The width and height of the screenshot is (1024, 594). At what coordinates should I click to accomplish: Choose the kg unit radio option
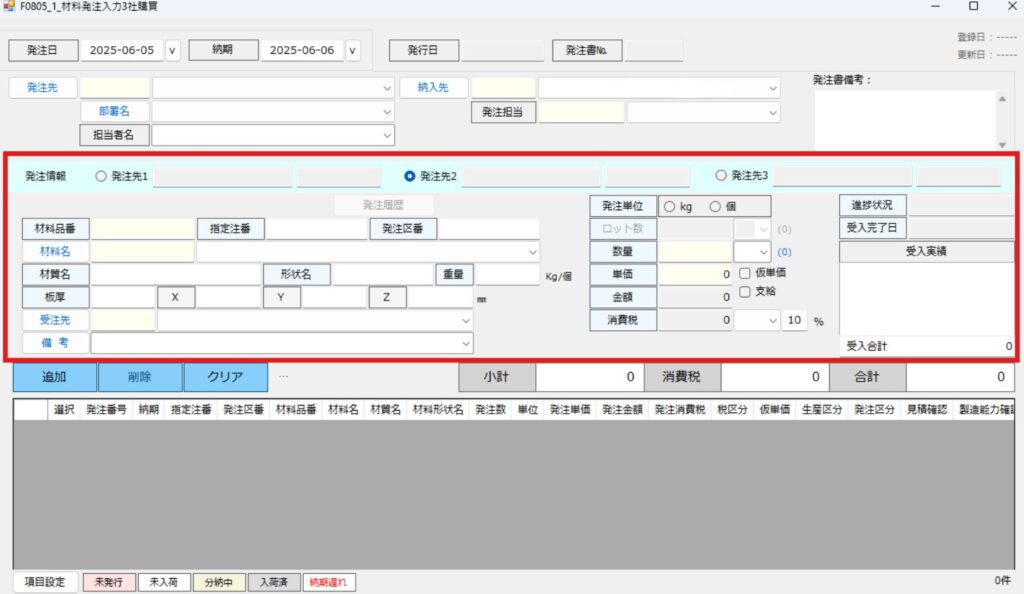click(x=670, y=206)
